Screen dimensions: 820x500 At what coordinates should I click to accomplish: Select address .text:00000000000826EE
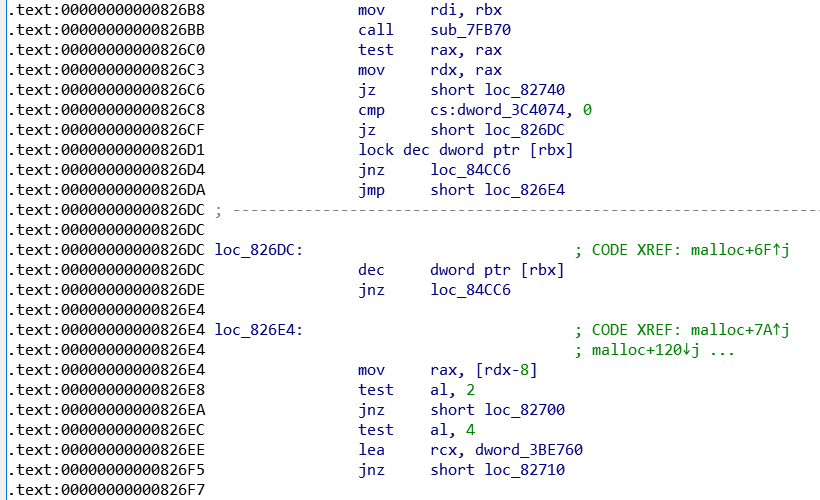click(x=107, y=450)
